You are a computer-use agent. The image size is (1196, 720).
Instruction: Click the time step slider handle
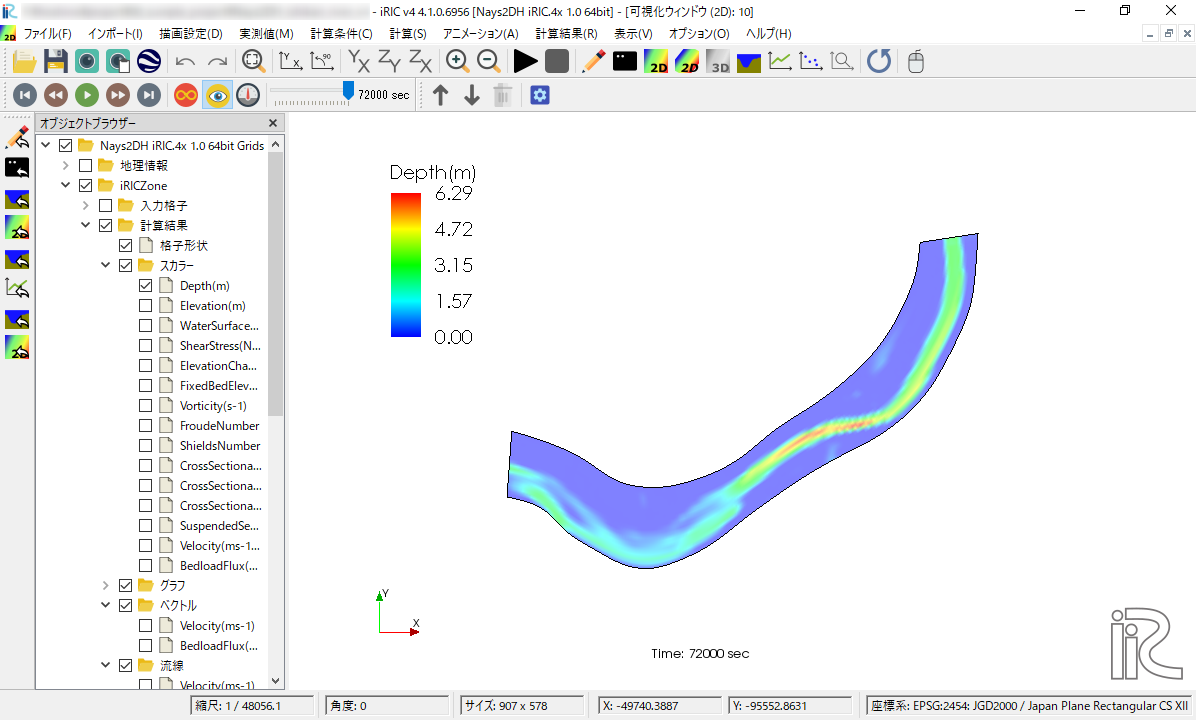pos(349,92)
